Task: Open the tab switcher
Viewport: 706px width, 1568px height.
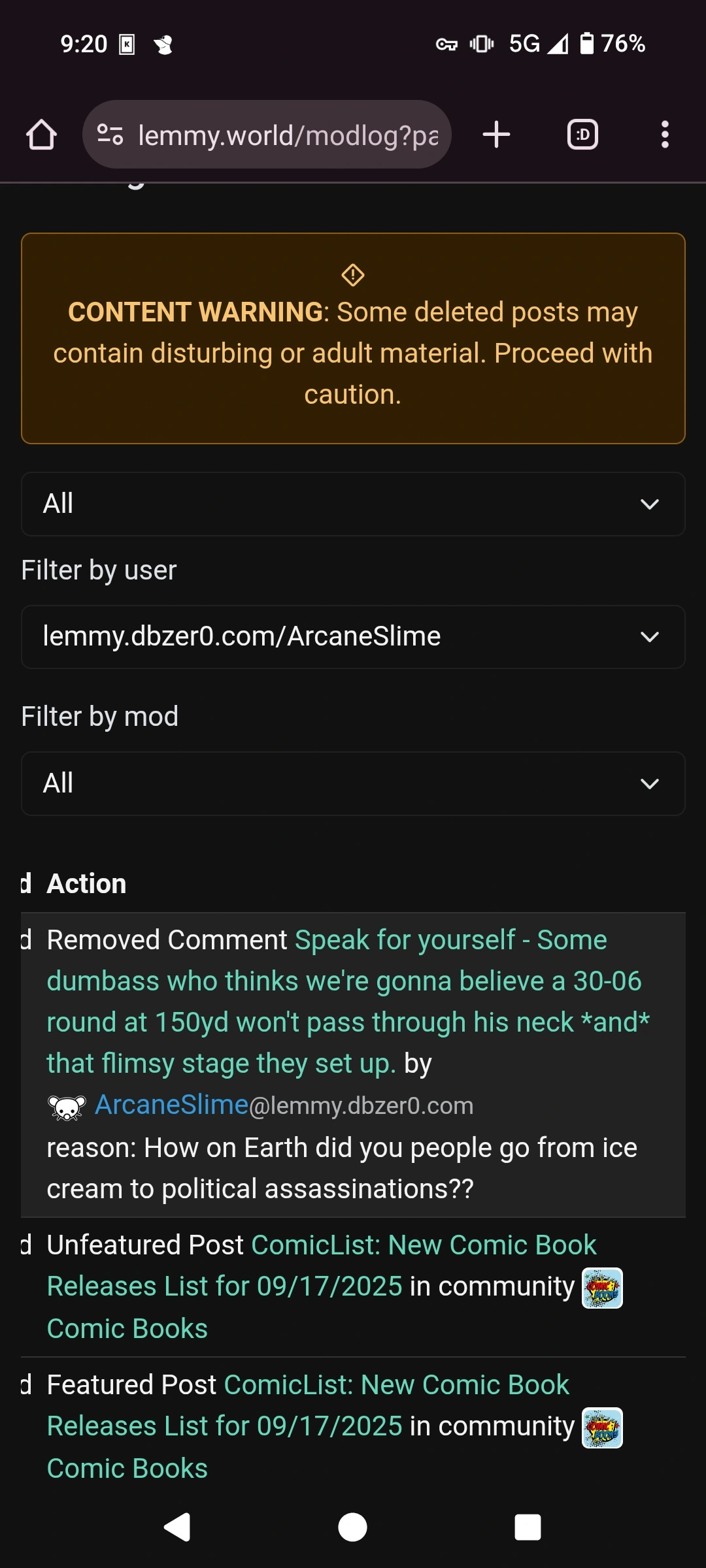Action: coord(582,135)
